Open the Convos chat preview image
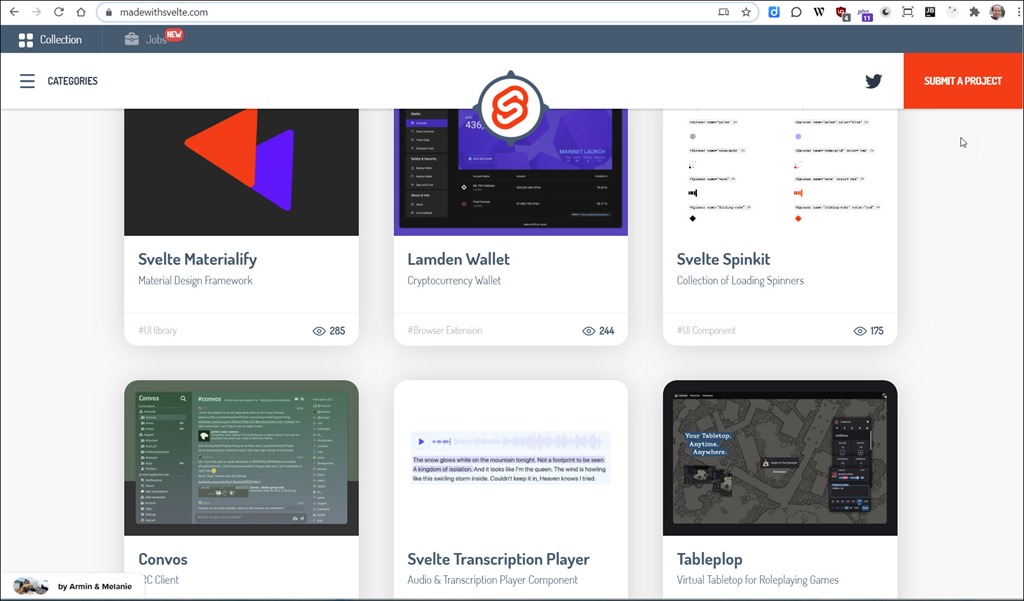 coord(242,458)
